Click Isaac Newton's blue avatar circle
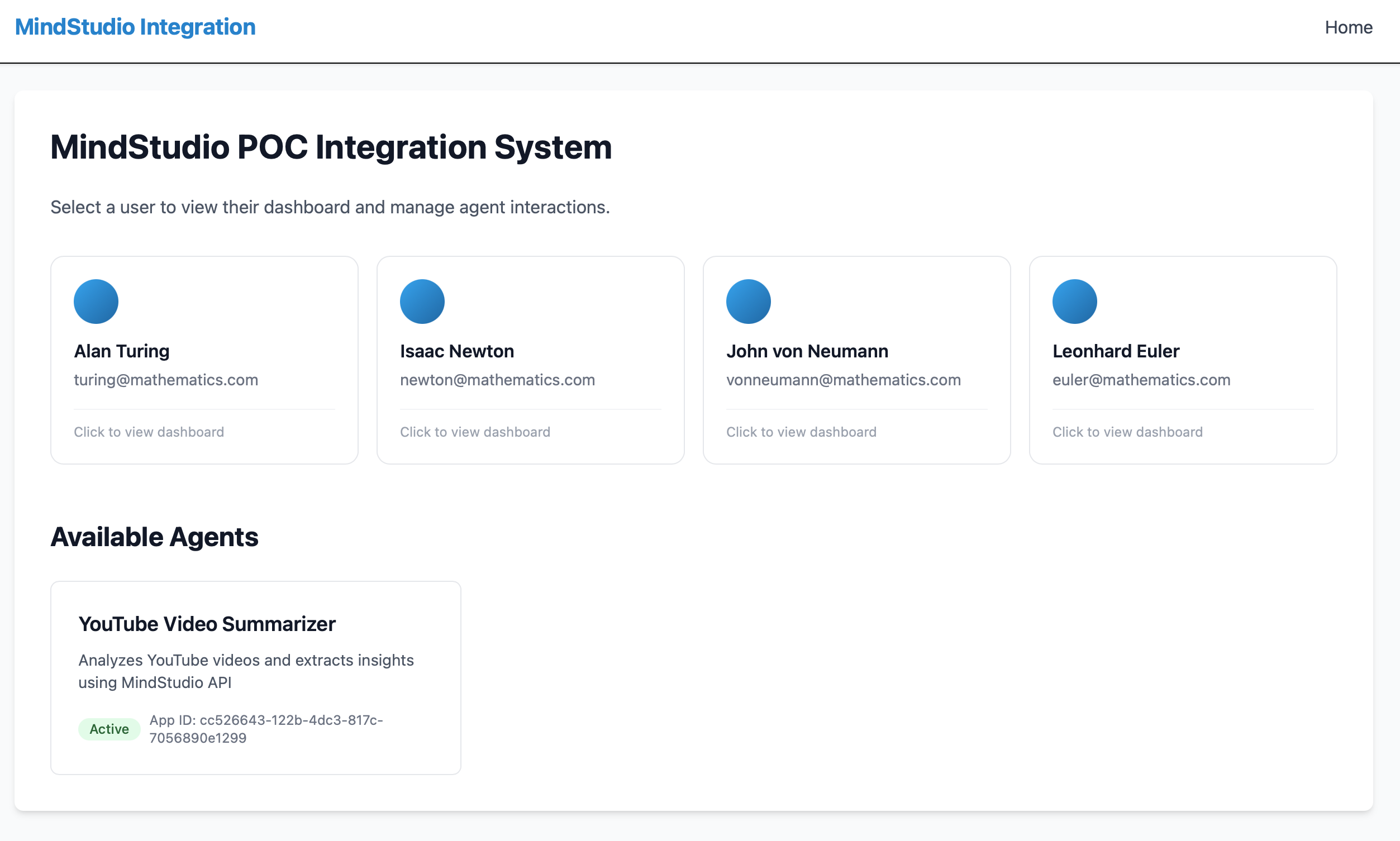 (x=422, y=302)
